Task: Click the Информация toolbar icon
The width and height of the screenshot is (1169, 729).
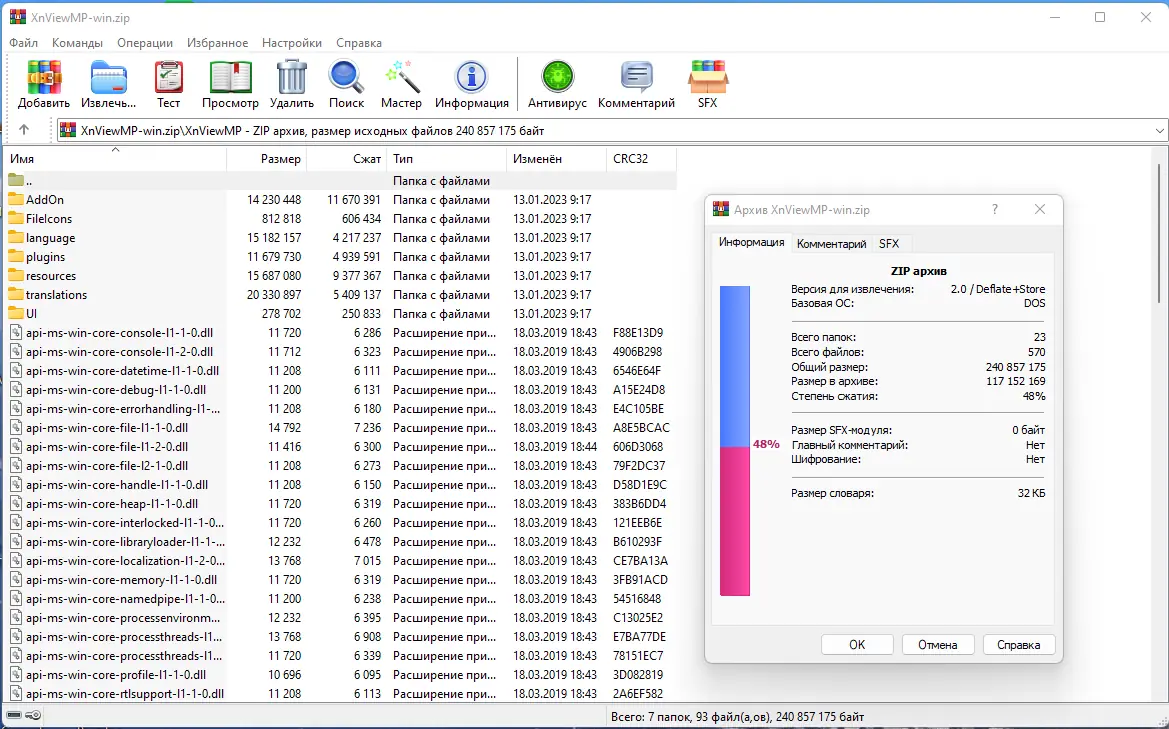Action: [x=471, y=77]
